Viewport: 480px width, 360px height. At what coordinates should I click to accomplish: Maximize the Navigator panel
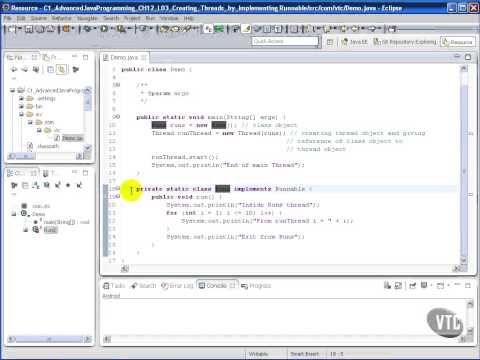86,57
